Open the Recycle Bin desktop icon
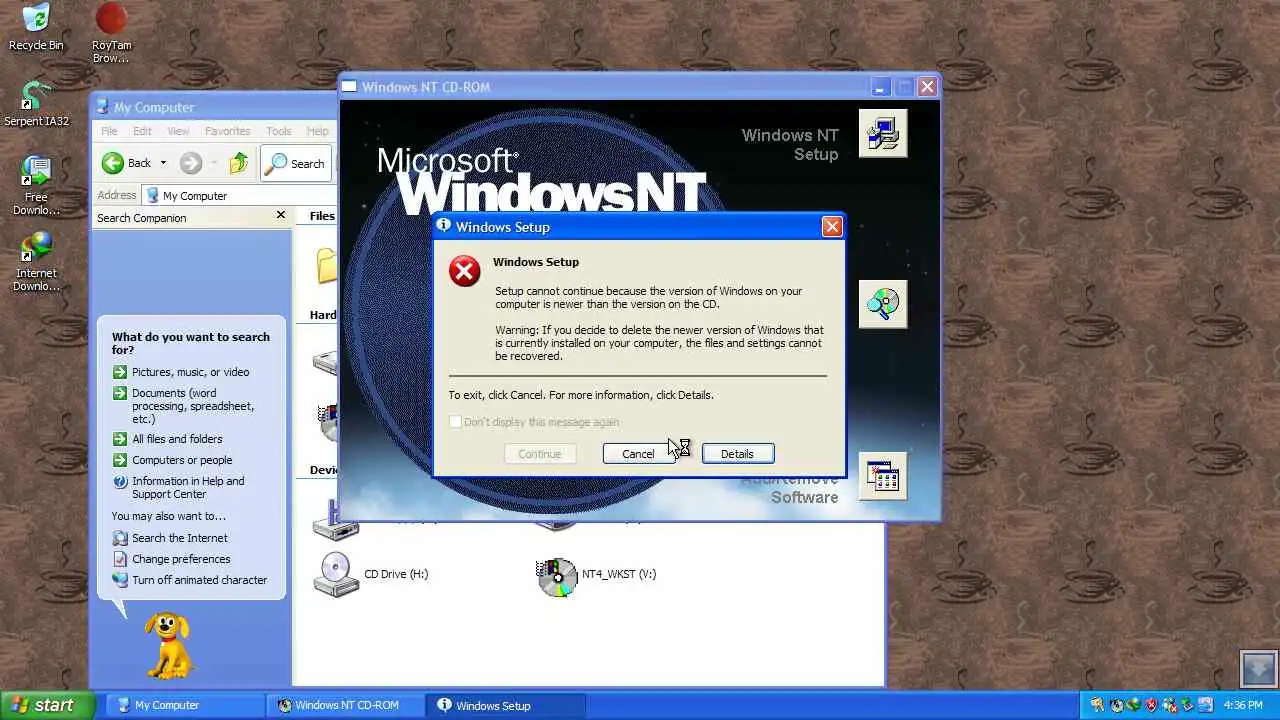The height and width of the screenshot is (720, 1280). [36, 27]
